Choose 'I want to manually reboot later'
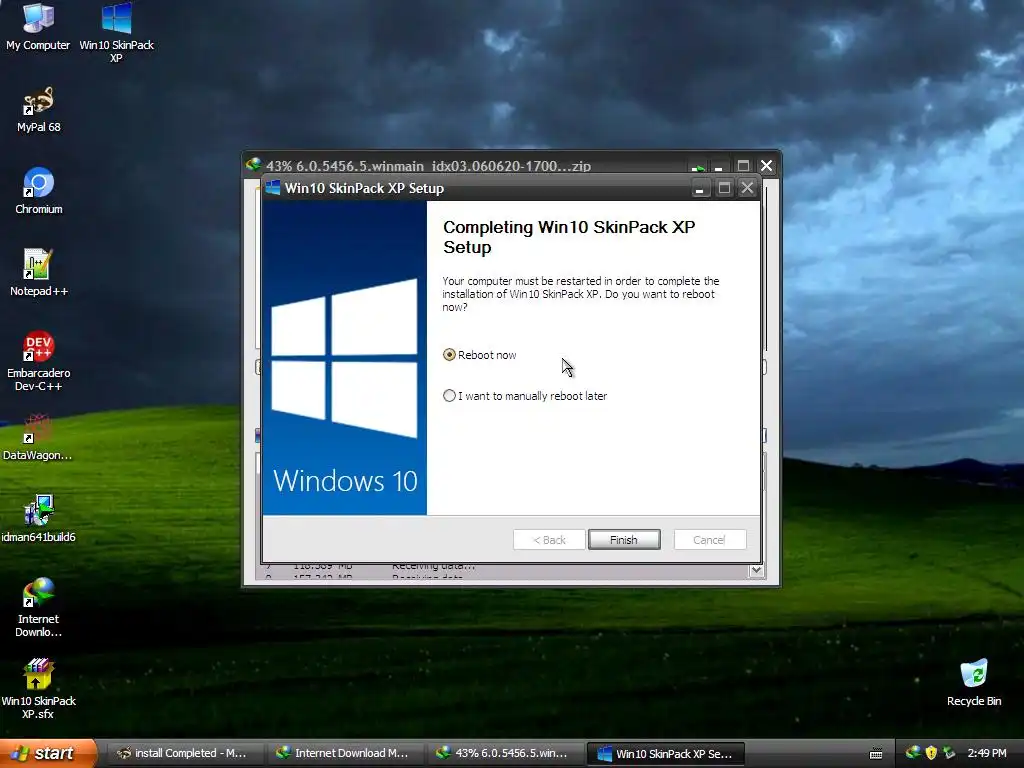The height and width of the screenshot is (768, 1024). (x=525, y=396)
